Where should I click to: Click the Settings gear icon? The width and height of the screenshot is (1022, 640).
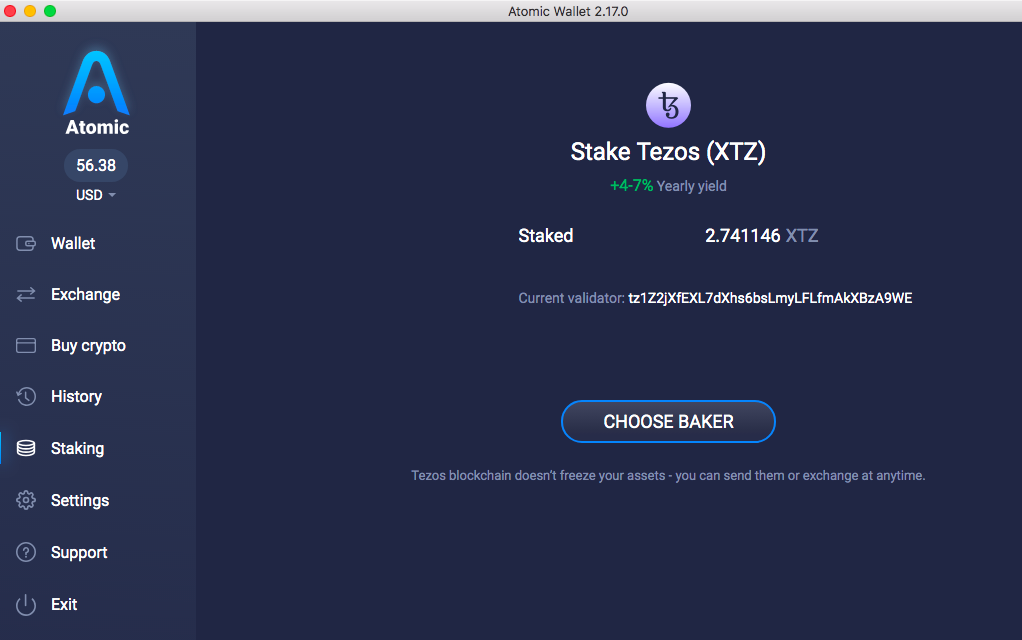26,500
